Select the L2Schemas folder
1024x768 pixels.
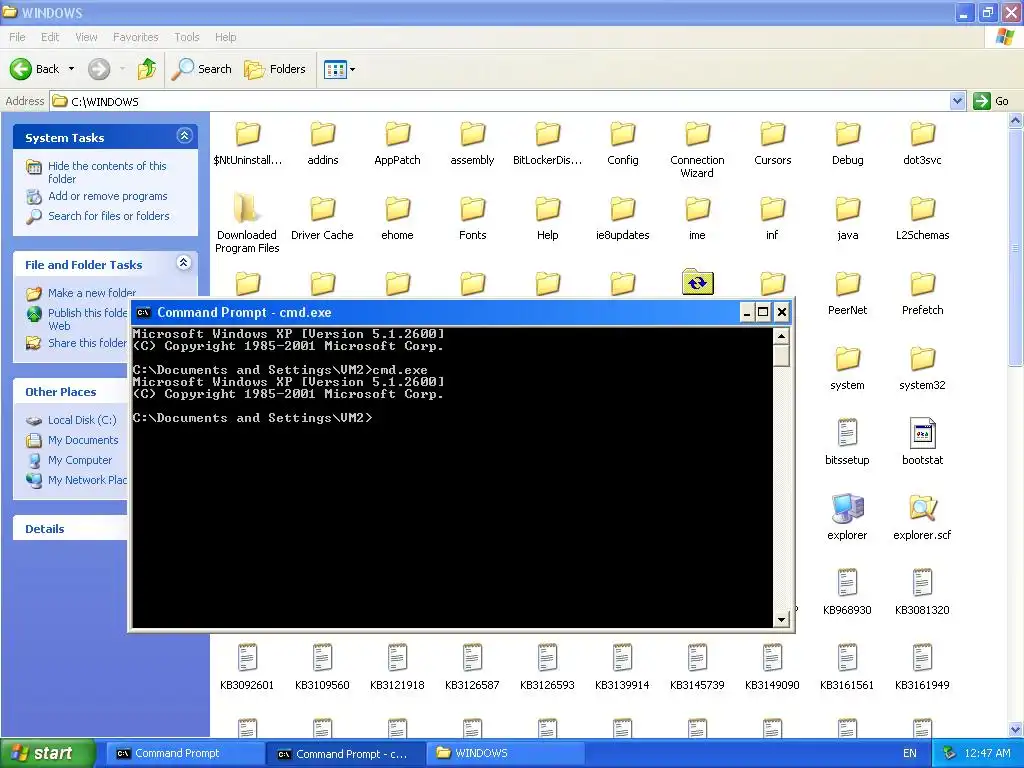click(922, 218)
